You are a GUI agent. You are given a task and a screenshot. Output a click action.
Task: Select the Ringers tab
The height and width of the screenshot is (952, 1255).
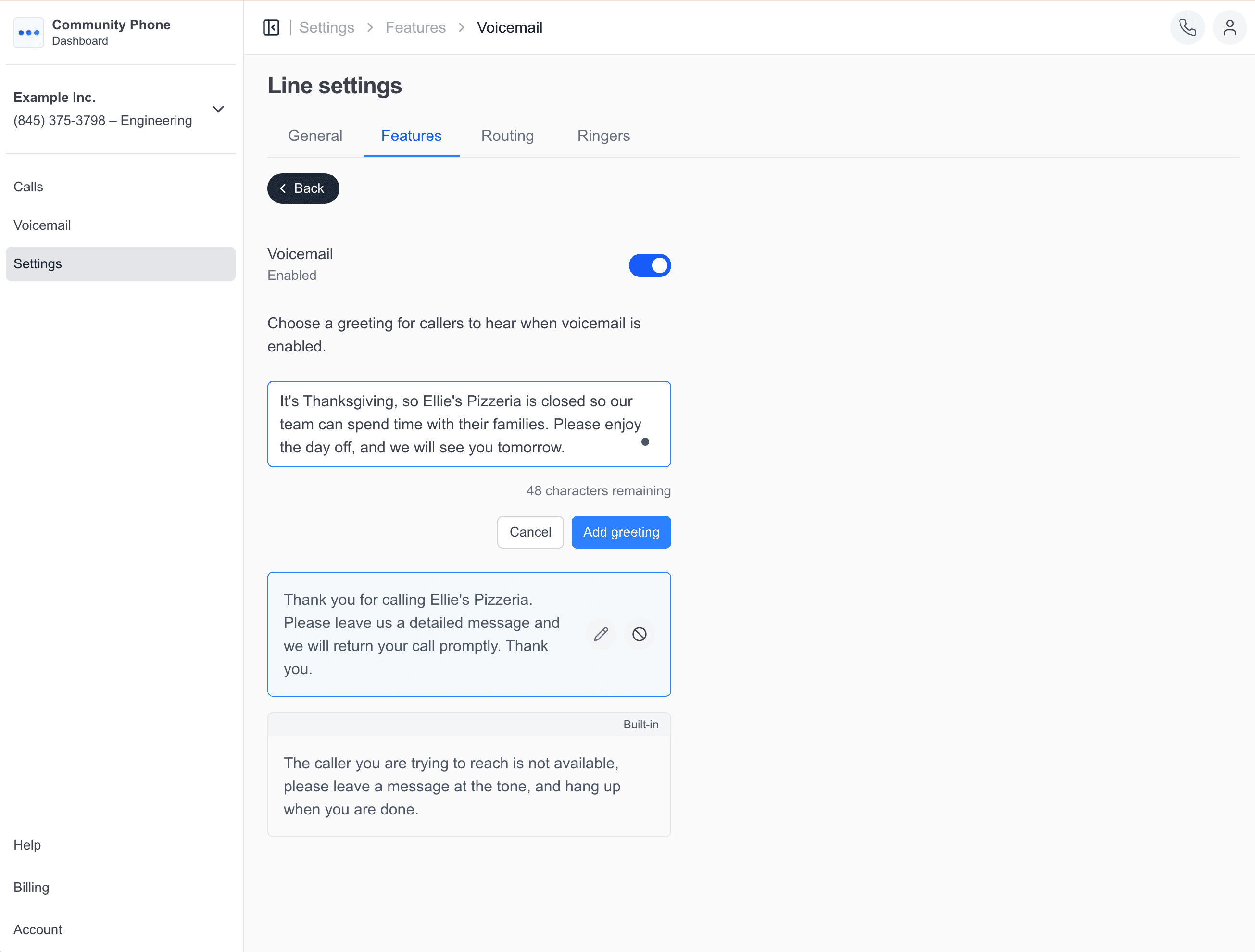tap(603, 136)
